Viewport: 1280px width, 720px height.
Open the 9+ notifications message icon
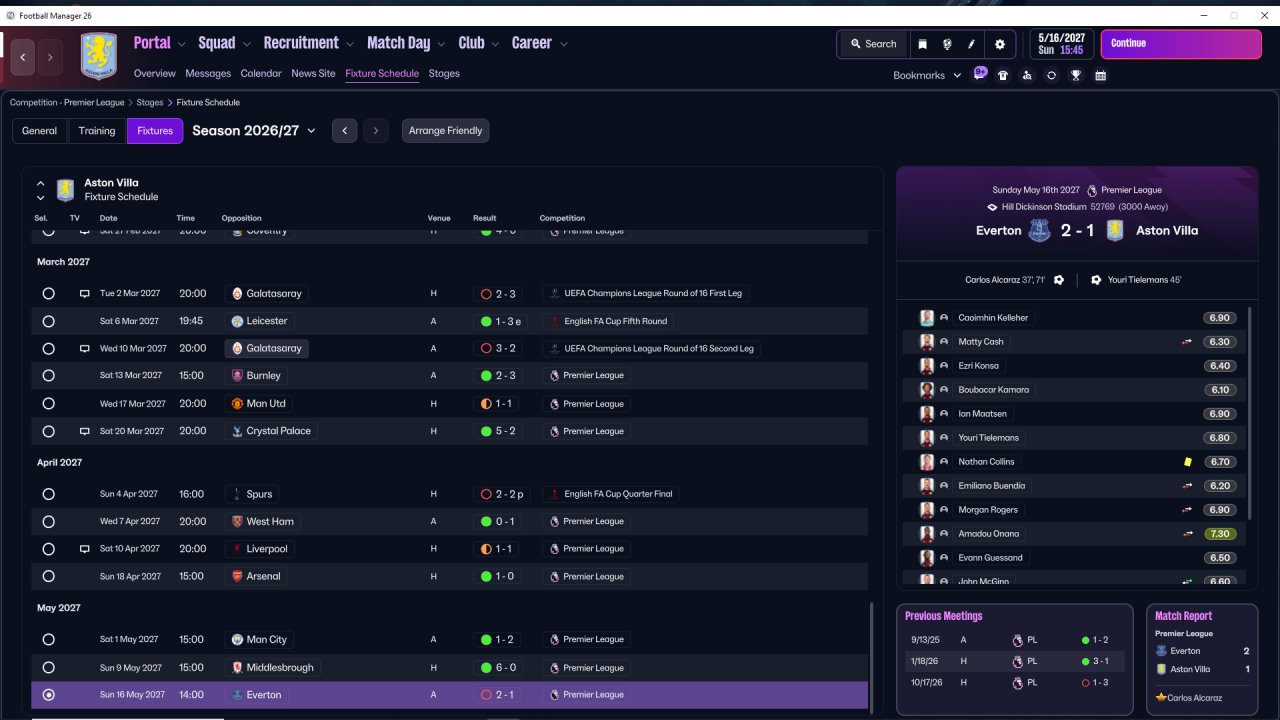[980, 74]
